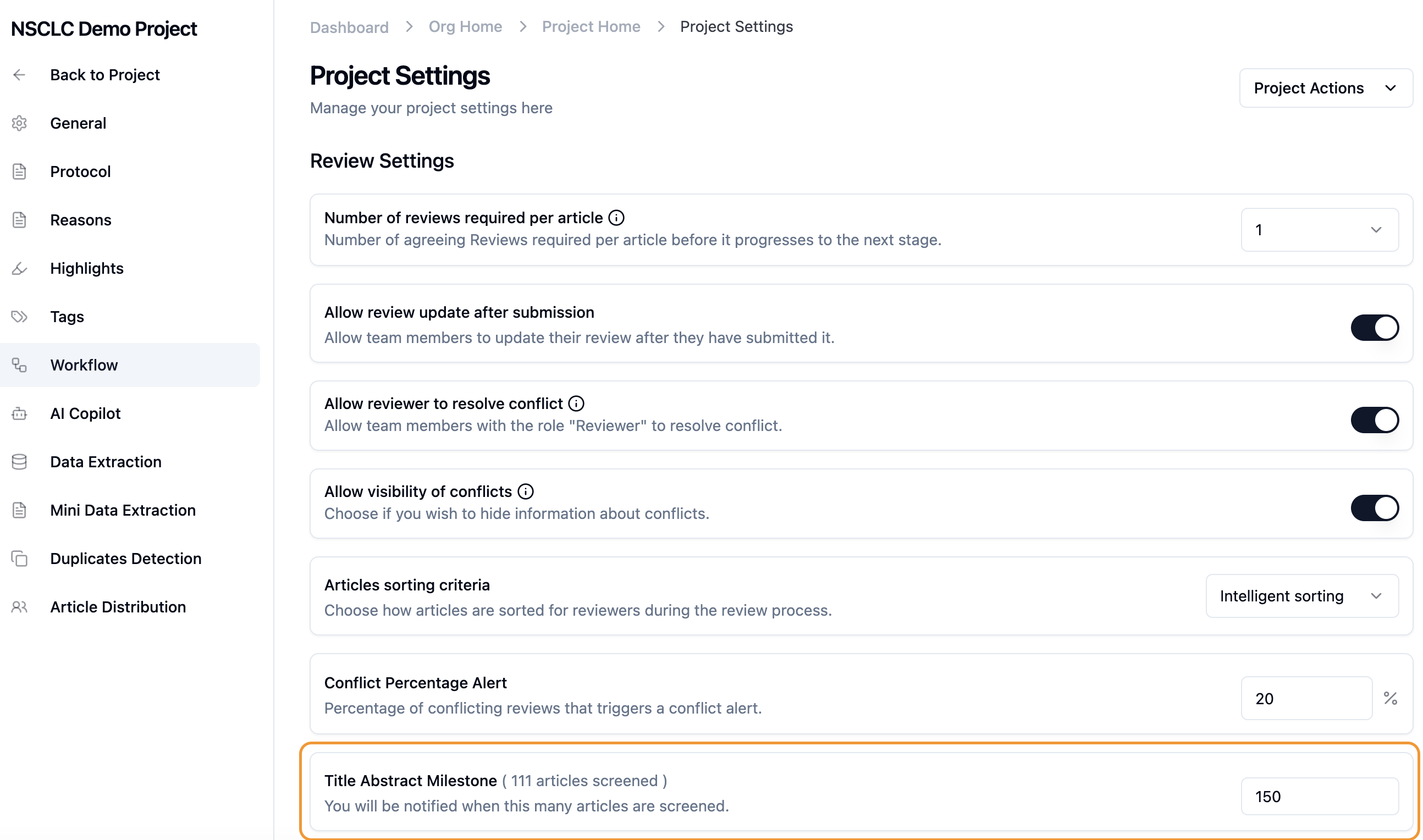This screenshot has height=840, width=1423.
Task: Open the number of reviews dropdown
Action: click(x=1319, y=230)
